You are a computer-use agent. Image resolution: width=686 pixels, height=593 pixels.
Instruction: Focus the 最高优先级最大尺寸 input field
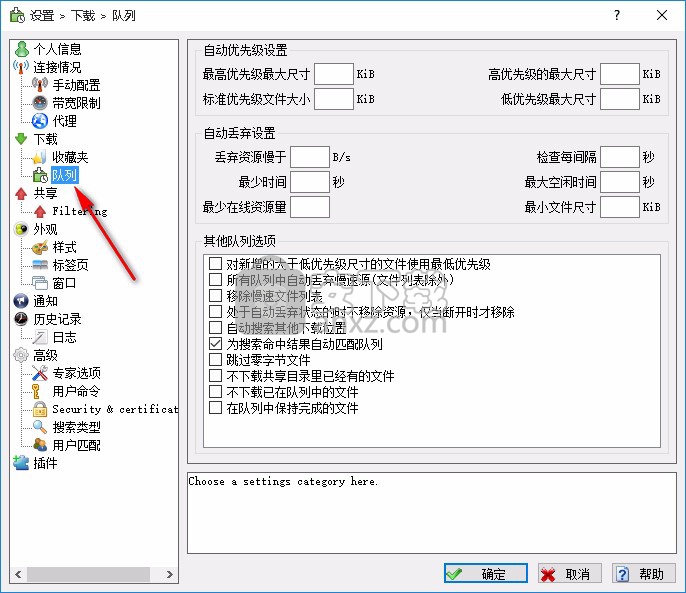click(x=334, y=74)
